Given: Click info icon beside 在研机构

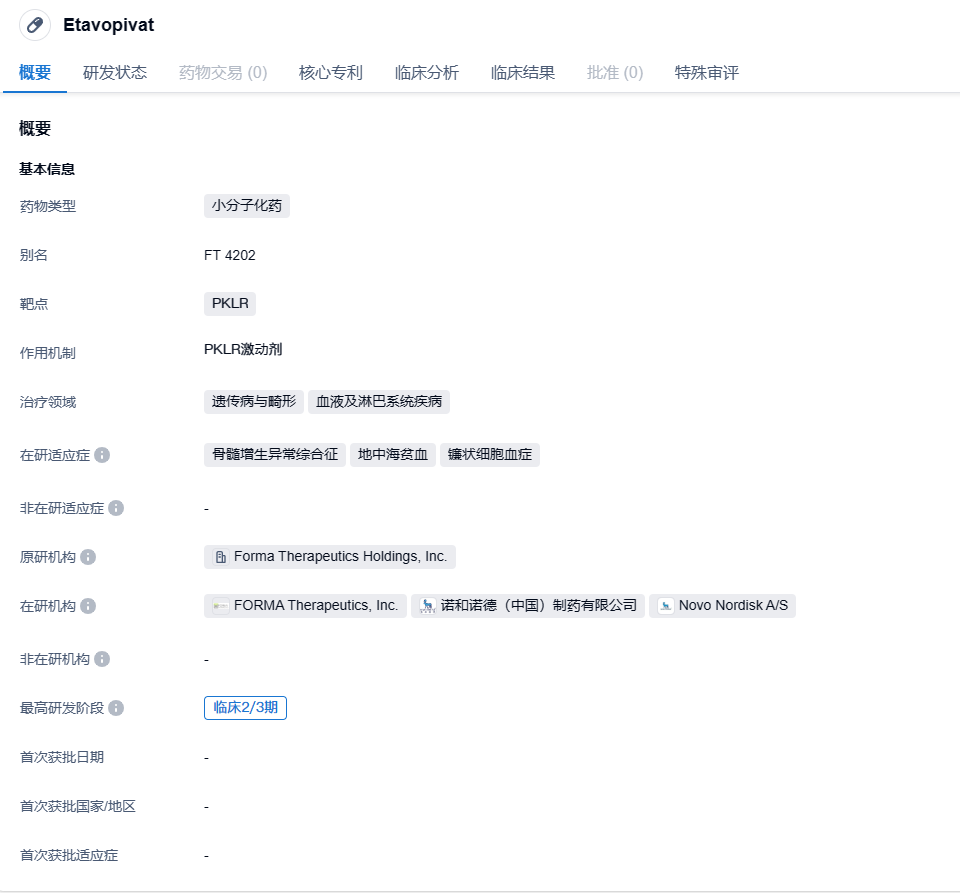Looking at the screenshot, I should pos(88,606).
